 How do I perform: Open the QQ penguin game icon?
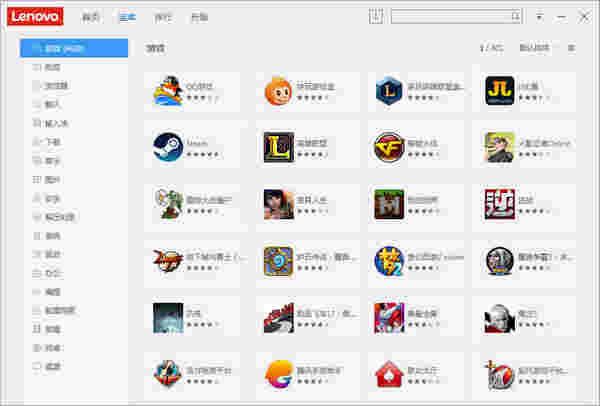click(168, 91)
